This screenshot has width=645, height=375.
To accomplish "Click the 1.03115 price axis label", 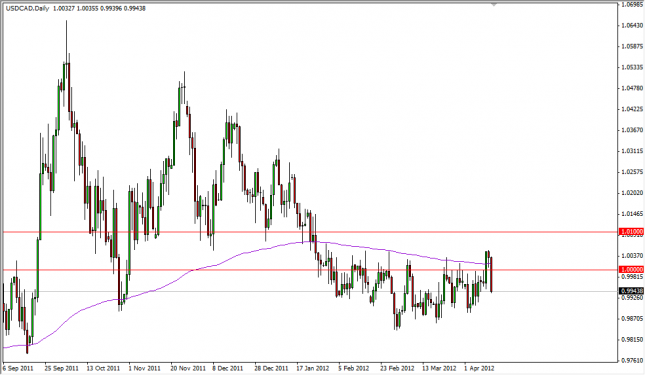I will [632, 151].
